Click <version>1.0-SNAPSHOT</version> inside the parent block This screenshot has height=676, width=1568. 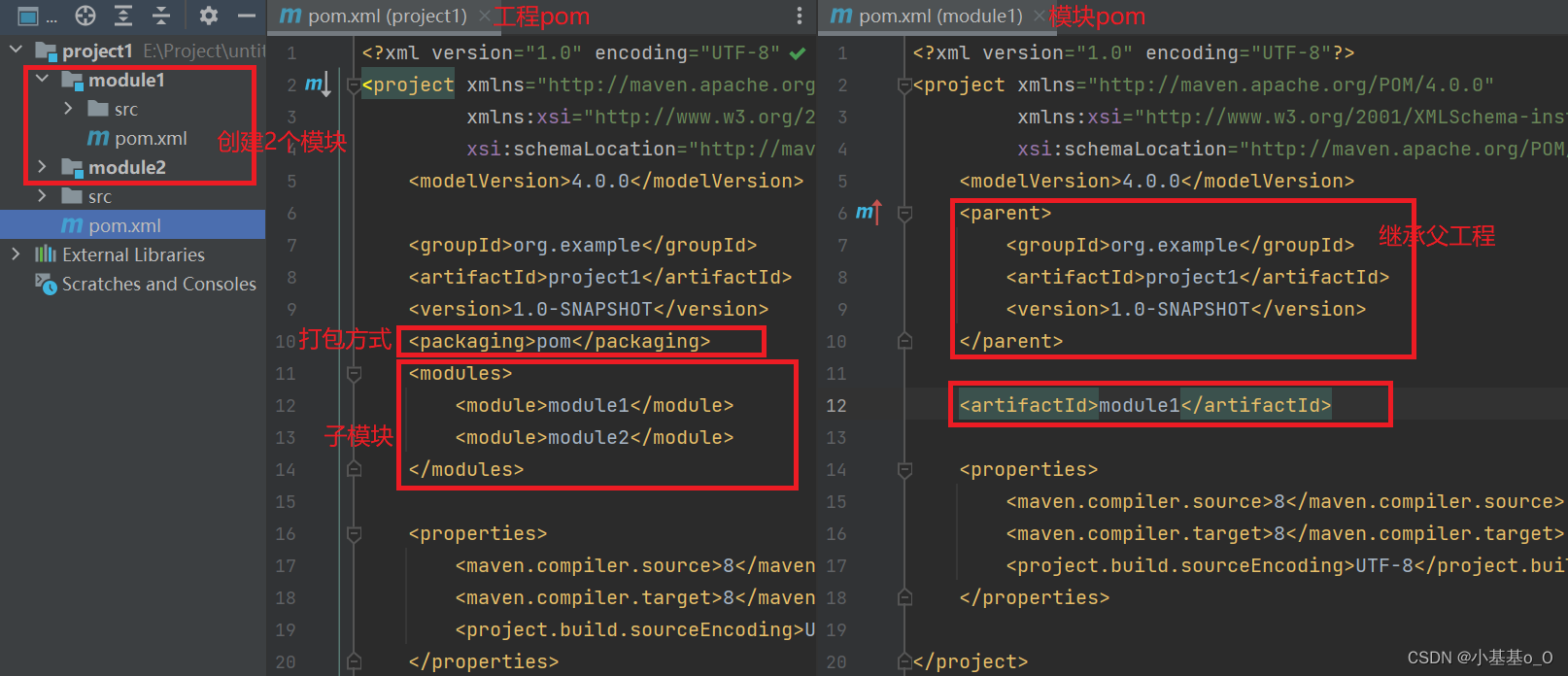[1186, 310]
